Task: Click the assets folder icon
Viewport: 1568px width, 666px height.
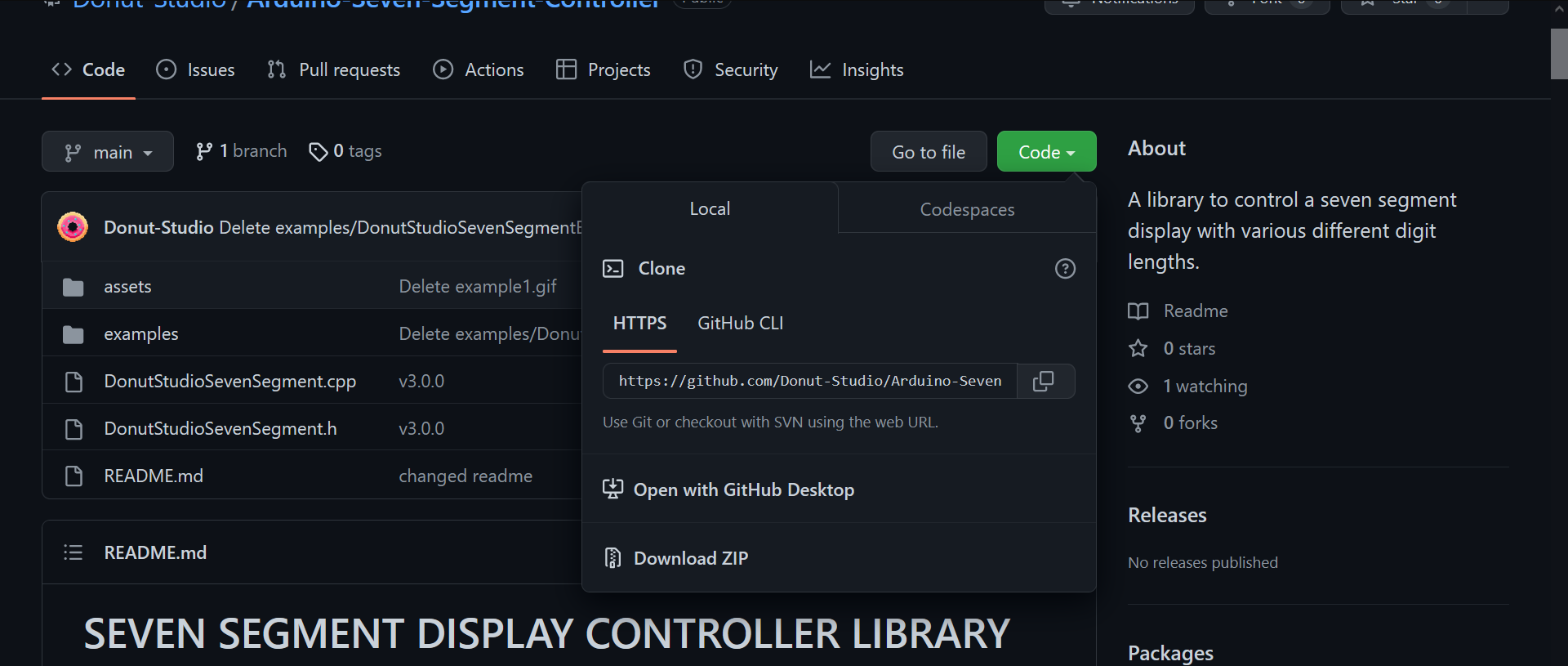Action: 73,287
